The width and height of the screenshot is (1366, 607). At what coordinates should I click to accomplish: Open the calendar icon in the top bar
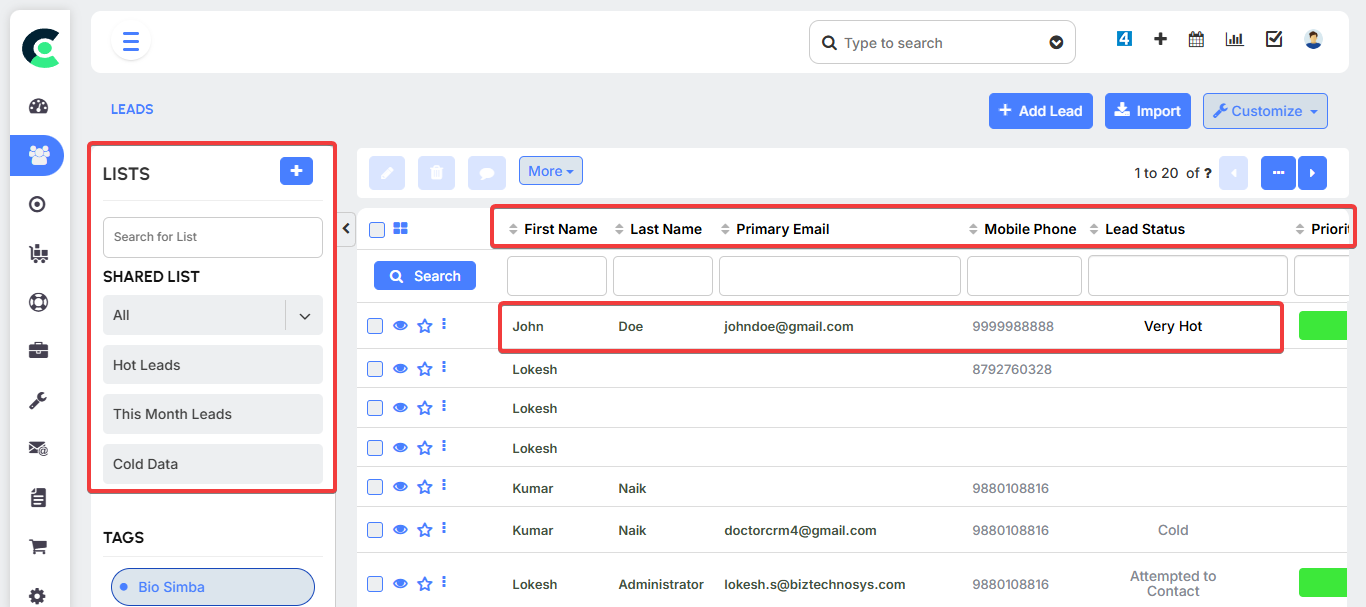click(x=1195, y=38)
